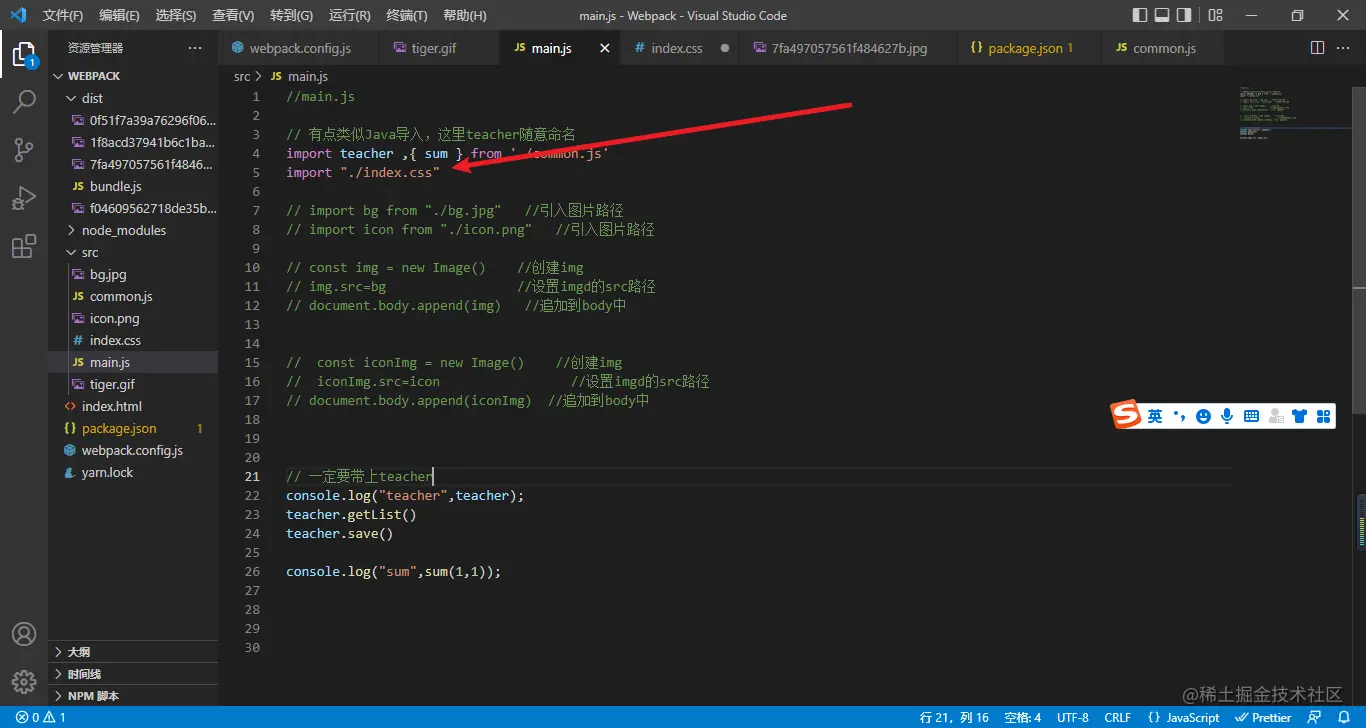
Task: Go to line/column via 行 21, 列 16
Action: (x=954, y=717)
